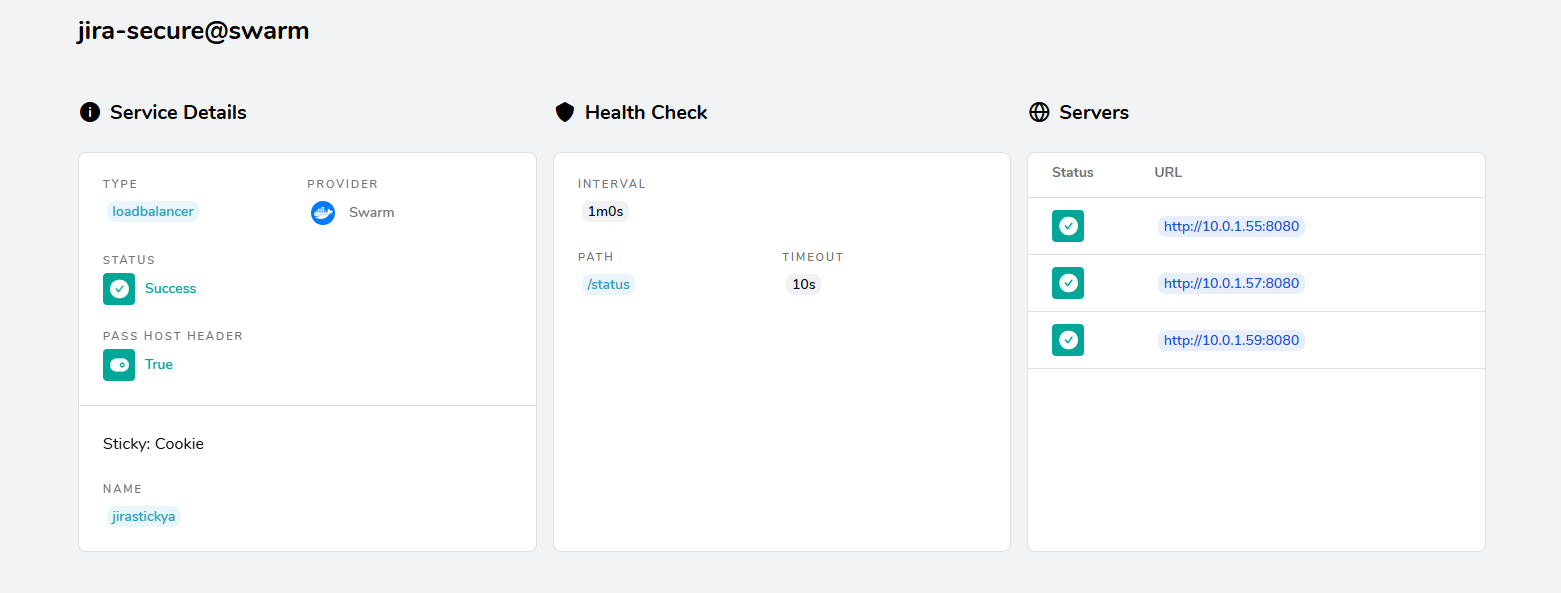
Task: Open server URL http://10.0.1.57:8080
Action: tap(1231, 283)
